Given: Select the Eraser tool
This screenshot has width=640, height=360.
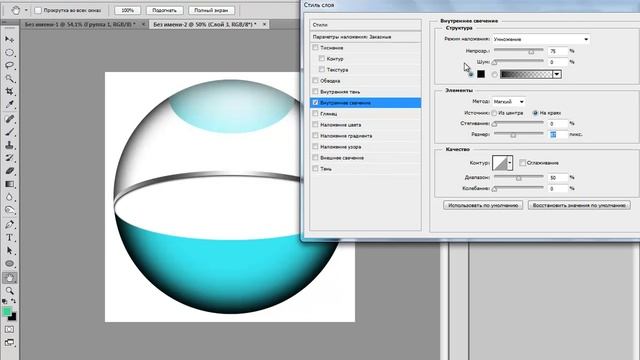Looking at the screenshot, I should tap(9, 171).
